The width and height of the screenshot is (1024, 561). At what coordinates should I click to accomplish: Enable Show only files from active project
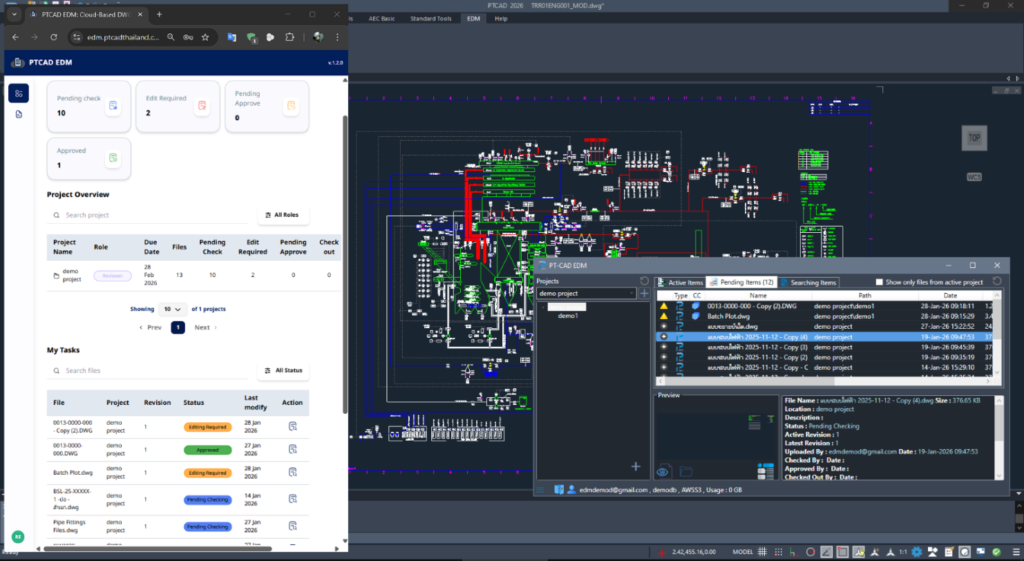tap(879, 282)
